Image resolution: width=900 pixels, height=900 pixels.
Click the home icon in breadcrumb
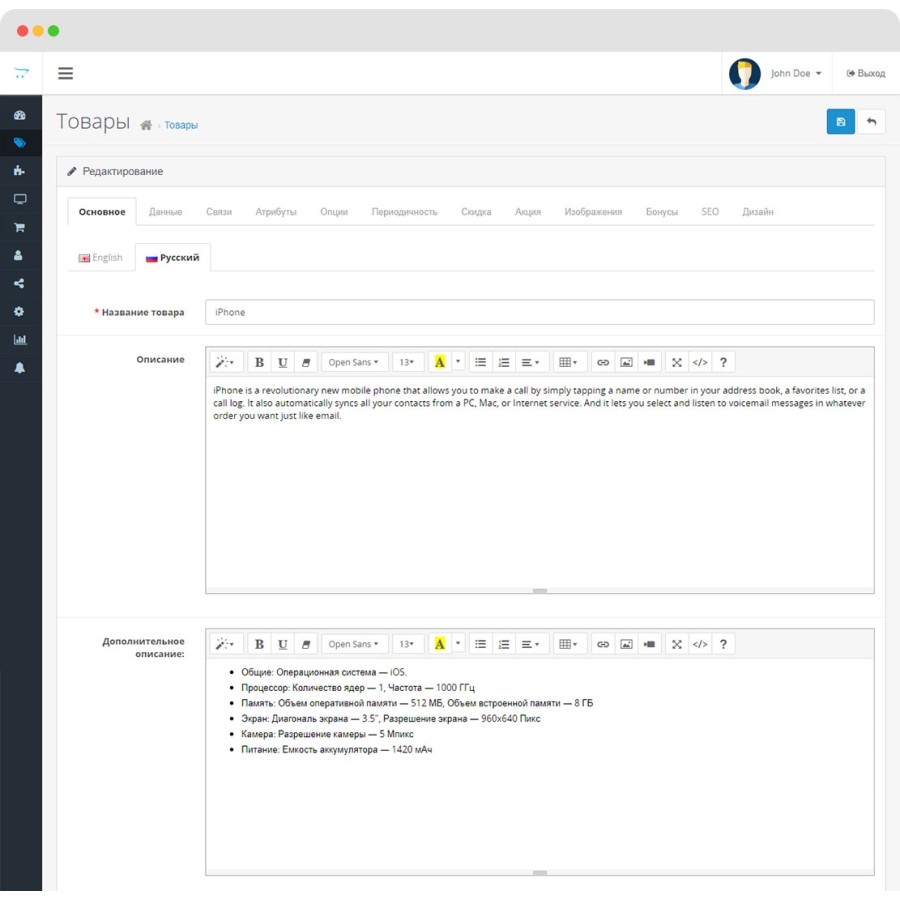146,125
